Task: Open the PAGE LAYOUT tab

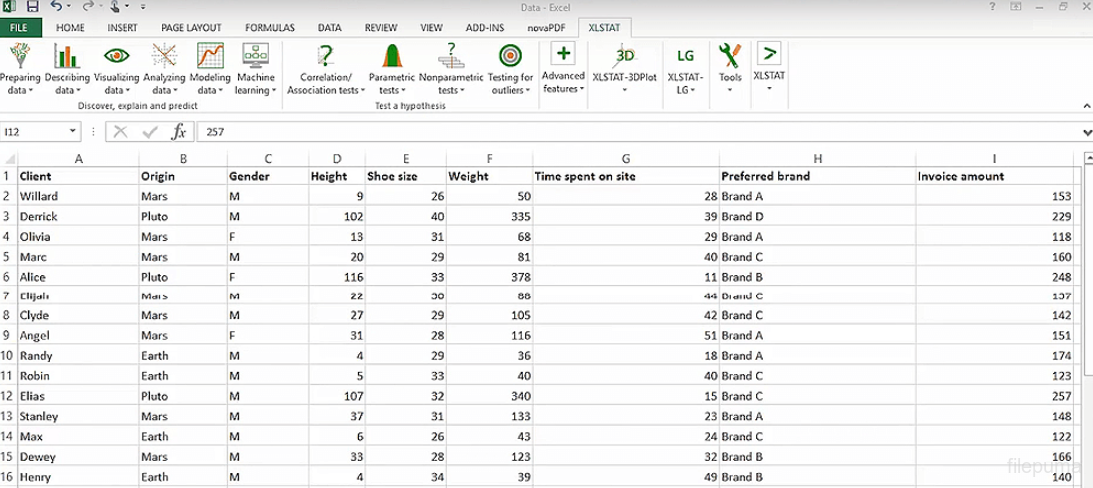Action: (x=192, y=28)
